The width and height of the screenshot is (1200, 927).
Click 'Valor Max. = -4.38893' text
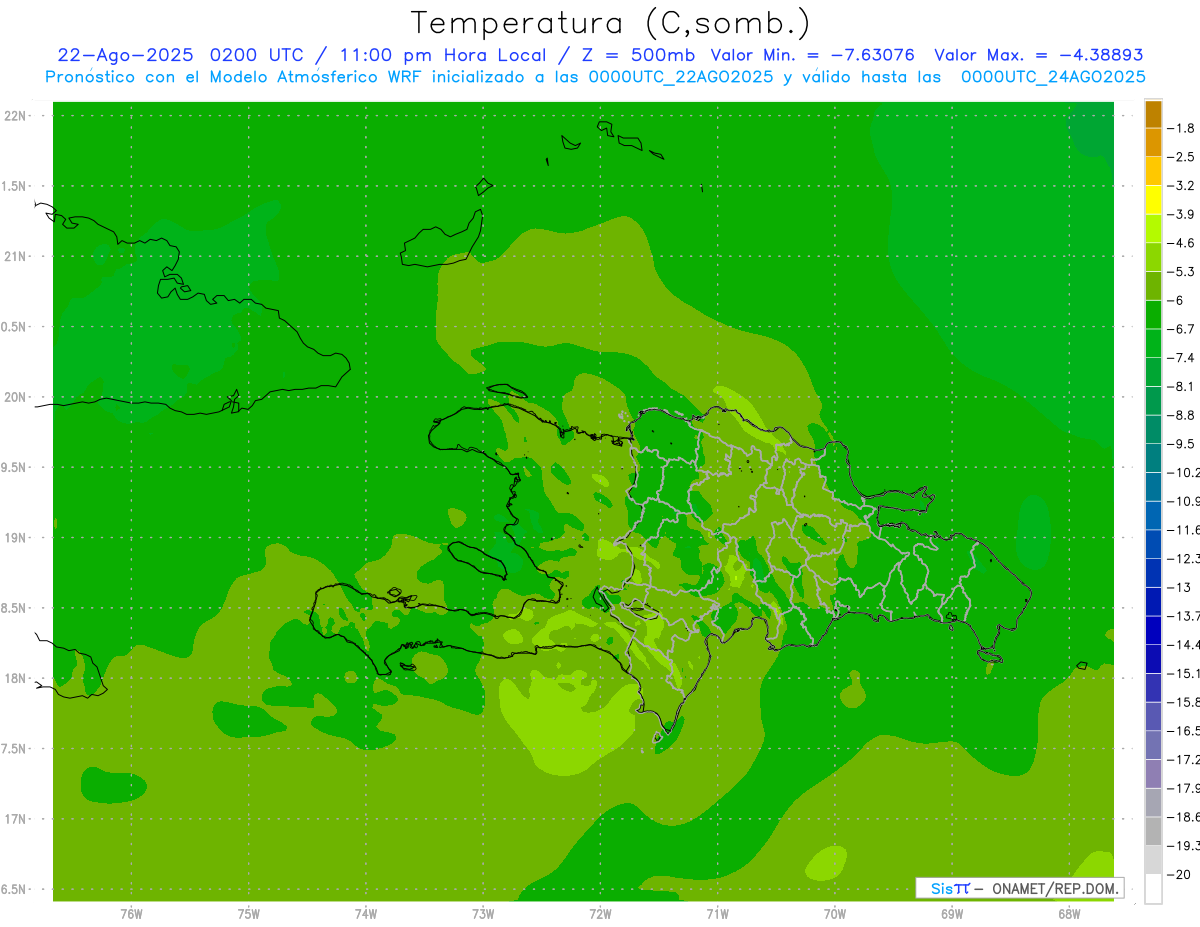[x=1039, y=55]
